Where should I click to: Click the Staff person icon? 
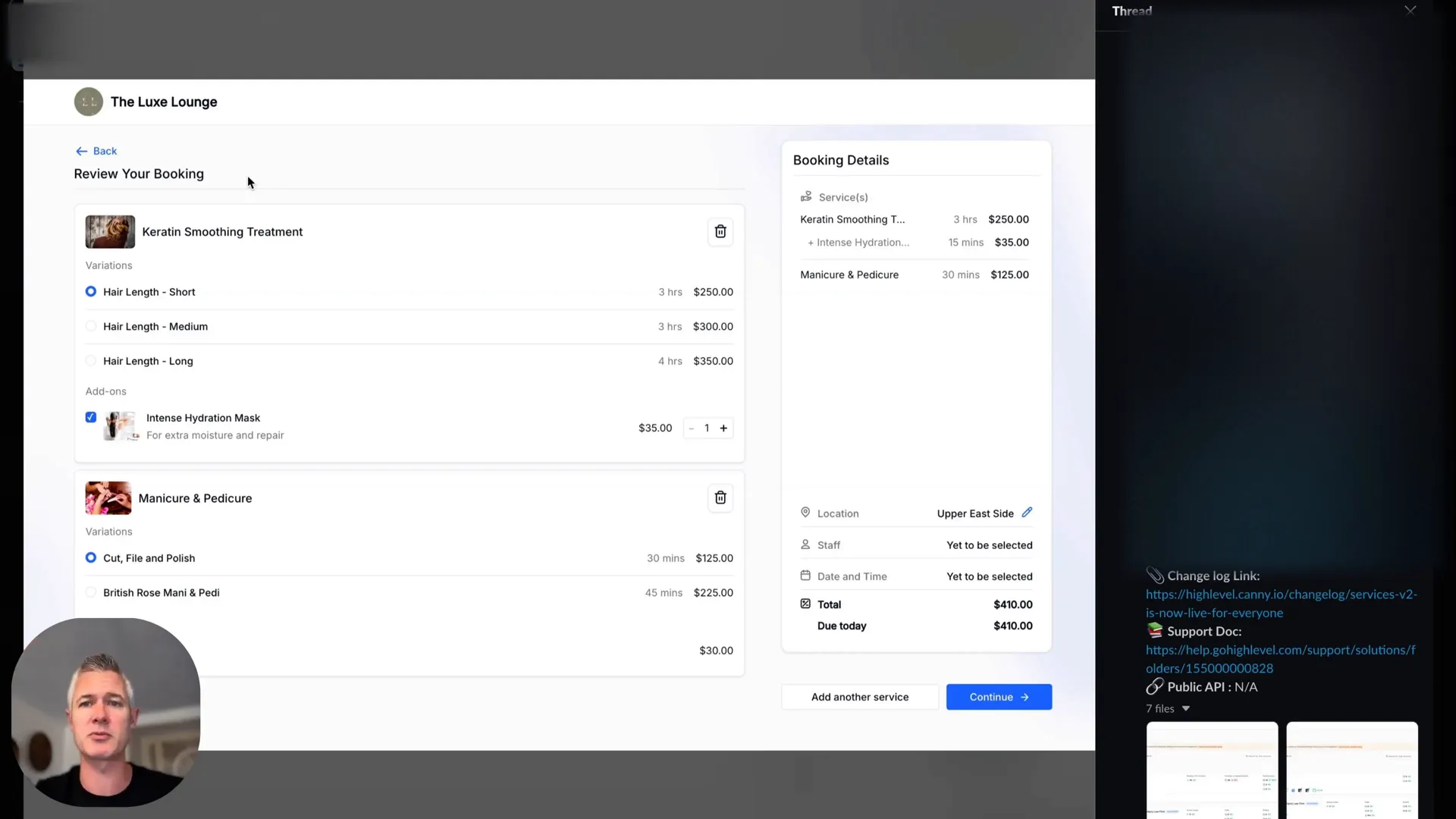[805, 544]
